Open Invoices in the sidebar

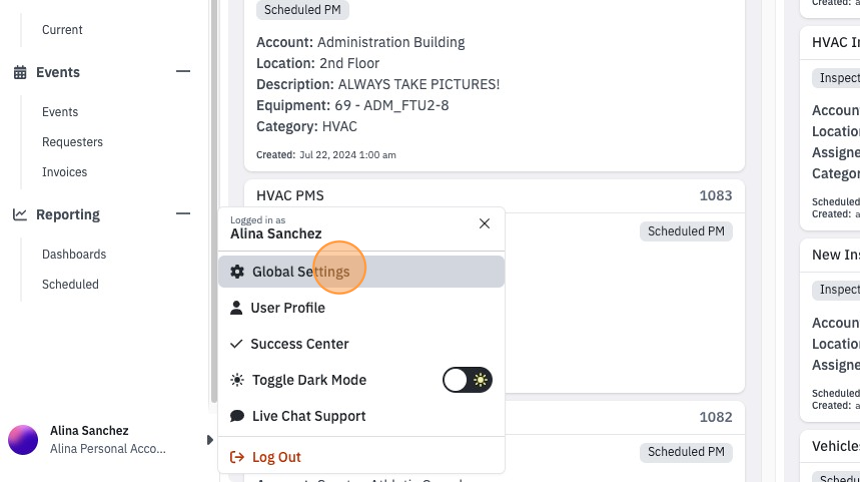(65, 172)
